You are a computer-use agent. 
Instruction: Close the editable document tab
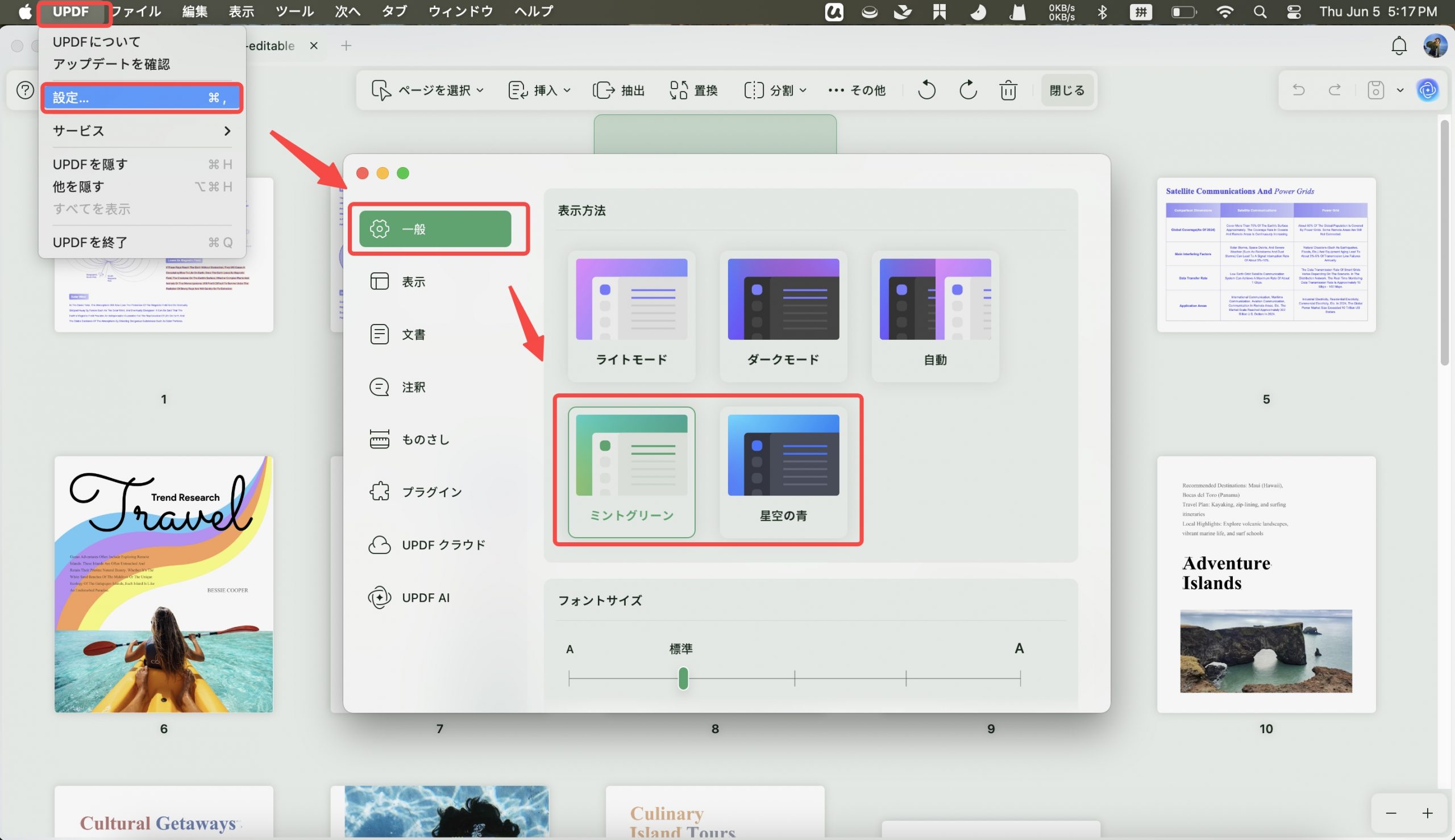click(314, 45)
